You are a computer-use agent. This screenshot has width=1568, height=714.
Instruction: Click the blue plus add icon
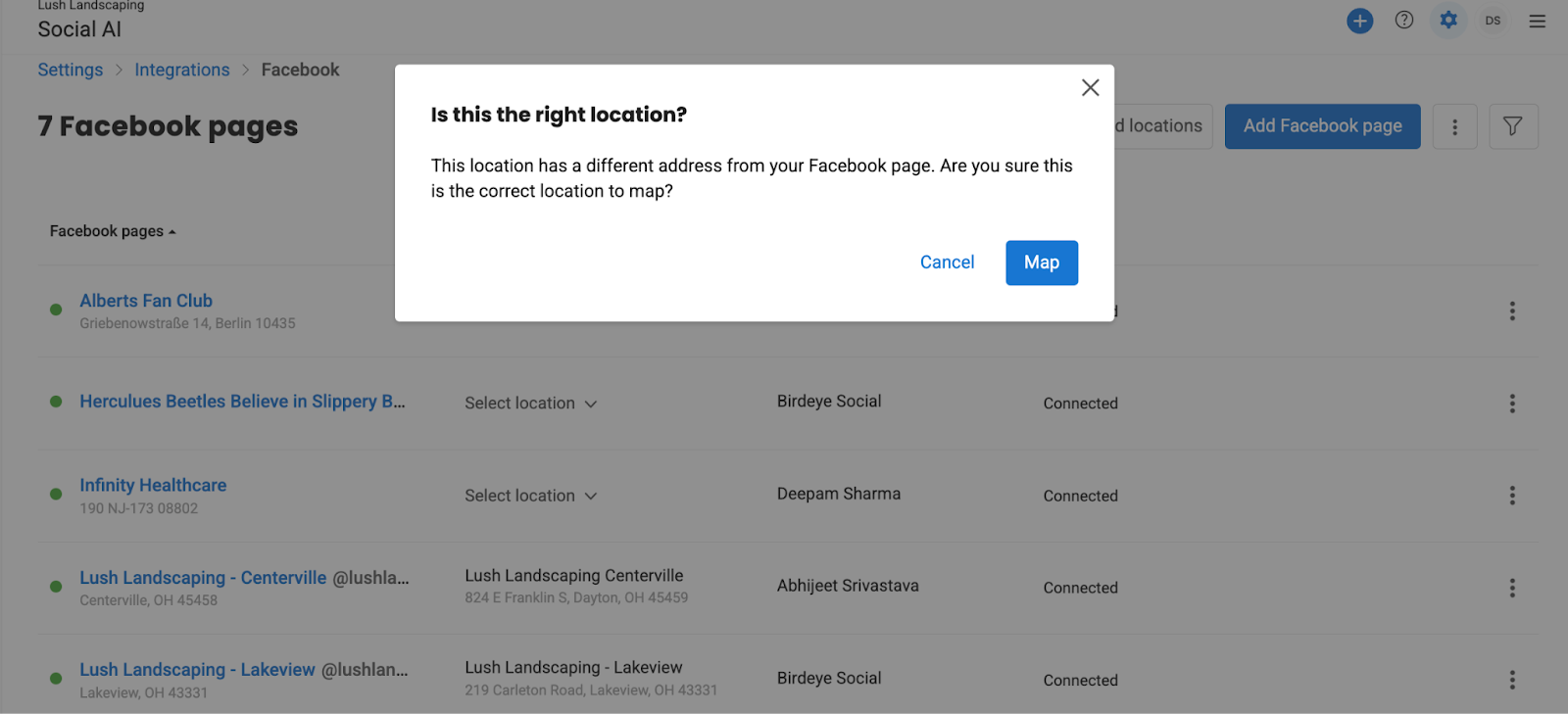[1359, 21]
